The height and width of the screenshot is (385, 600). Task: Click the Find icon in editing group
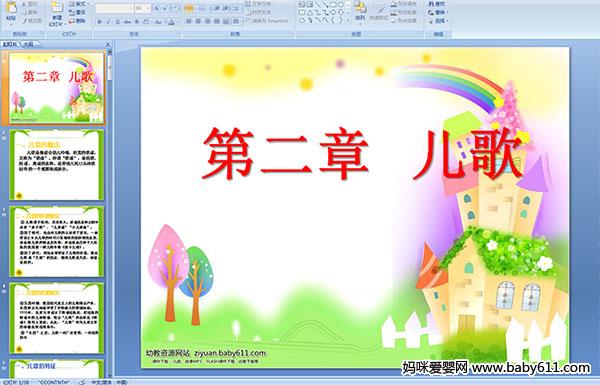tap(437, 4)
